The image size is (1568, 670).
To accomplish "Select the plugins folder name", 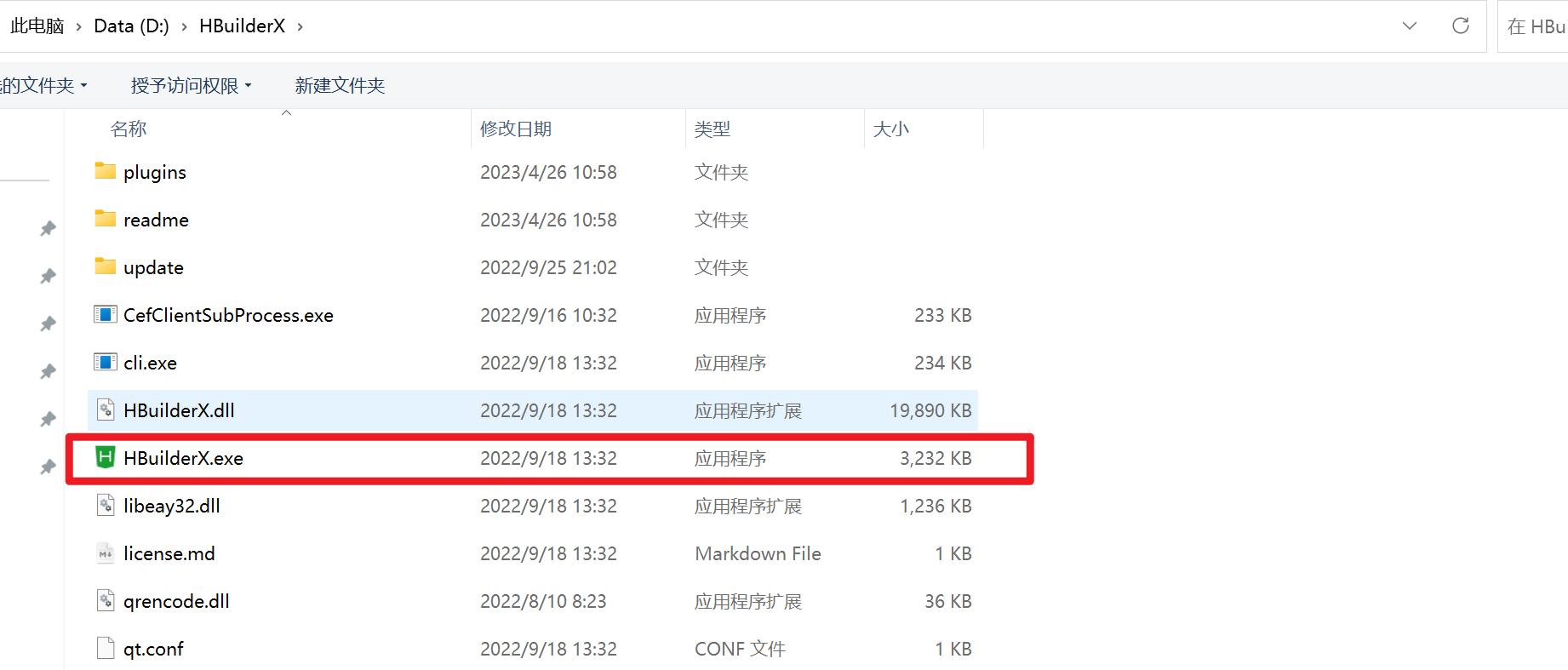I will 155,172.
